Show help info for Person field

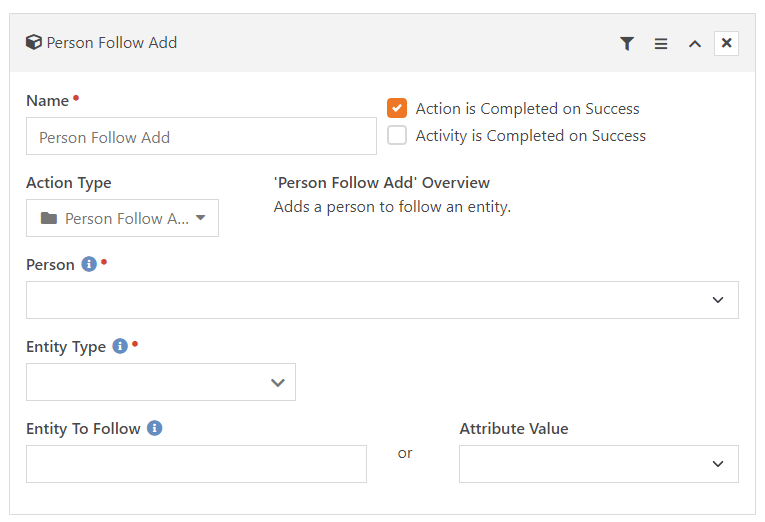pos(89,265)
